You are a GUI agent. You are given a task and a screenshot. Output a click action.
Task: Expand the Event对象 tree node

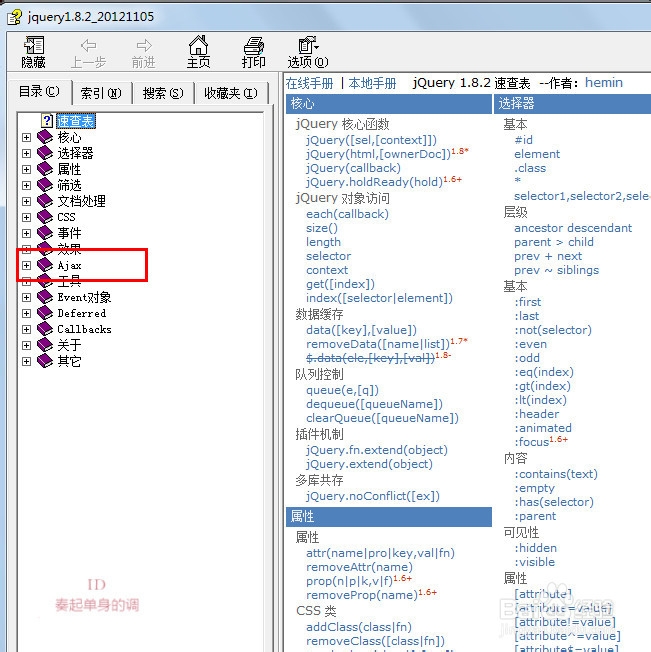point(26,297)
